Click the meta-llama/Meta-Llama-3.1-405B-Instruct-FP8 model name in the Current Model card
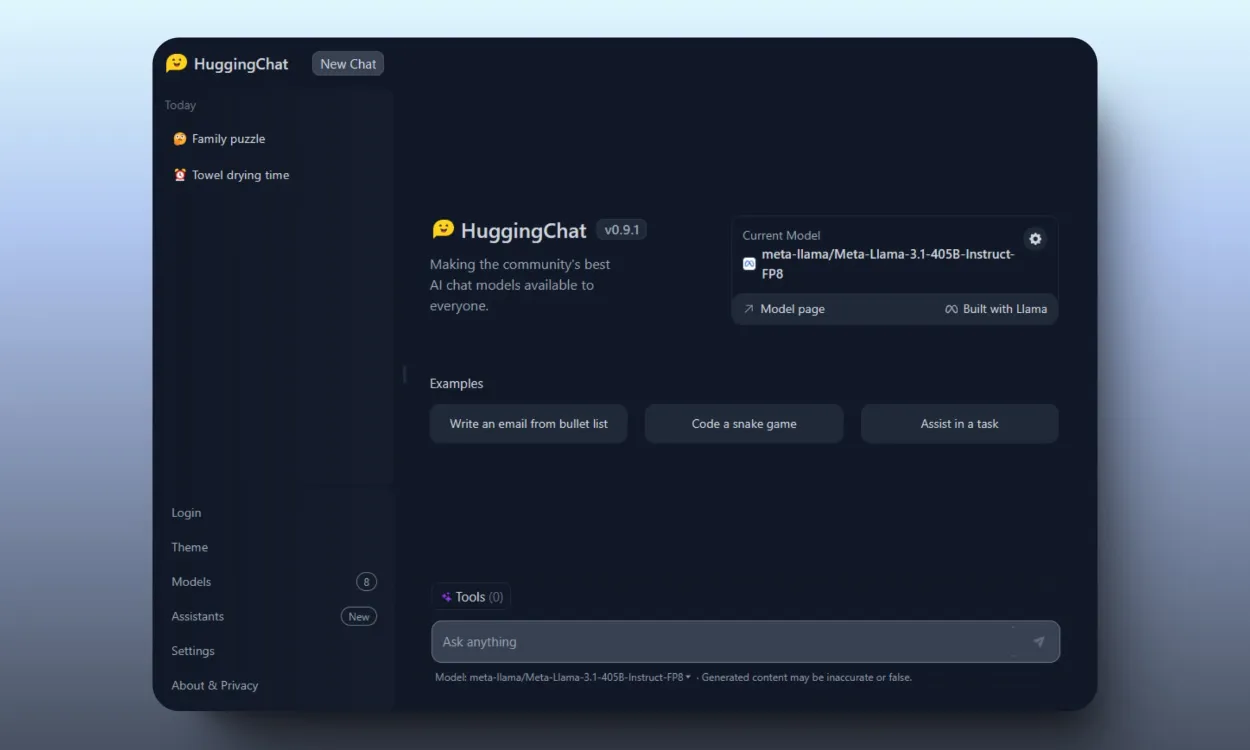 888,264
